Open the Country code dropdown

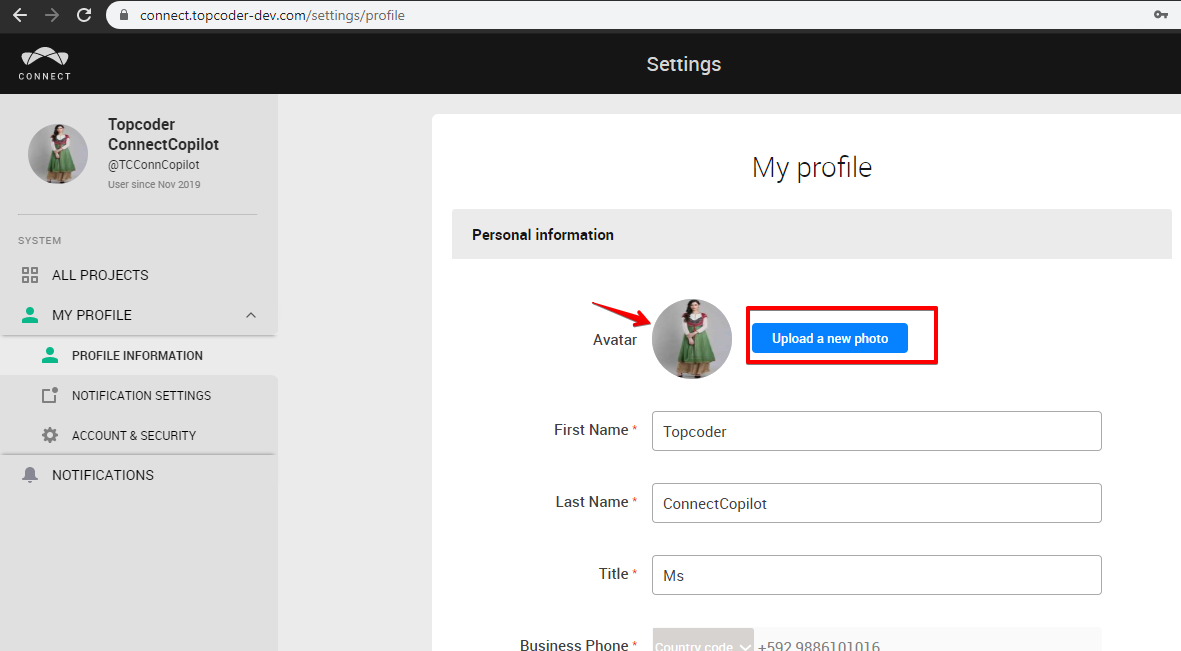[x=703, y=640]
